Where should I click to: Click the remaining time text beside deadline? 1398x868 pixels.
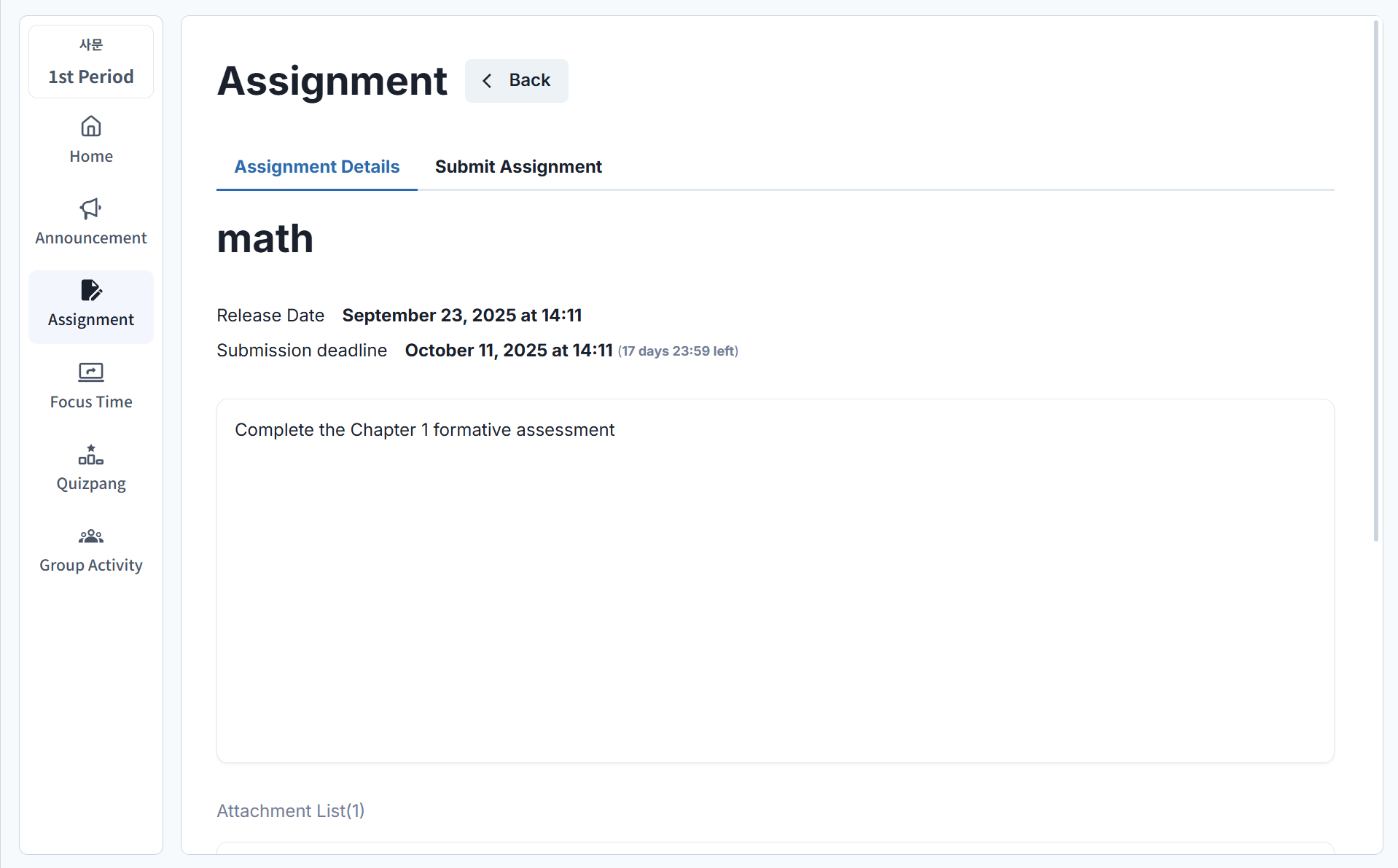678,351
